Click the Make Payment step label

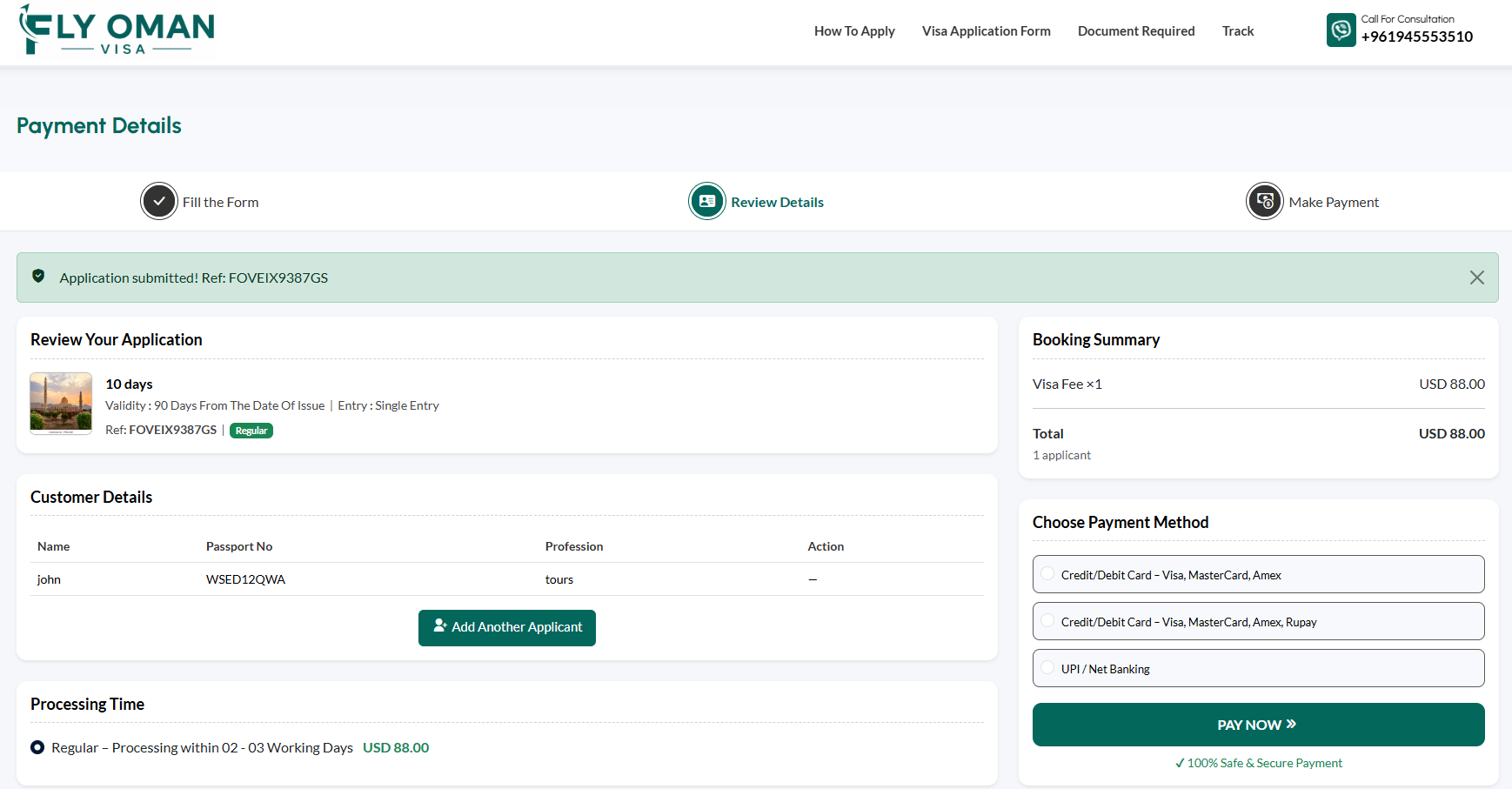(1334, 202)
